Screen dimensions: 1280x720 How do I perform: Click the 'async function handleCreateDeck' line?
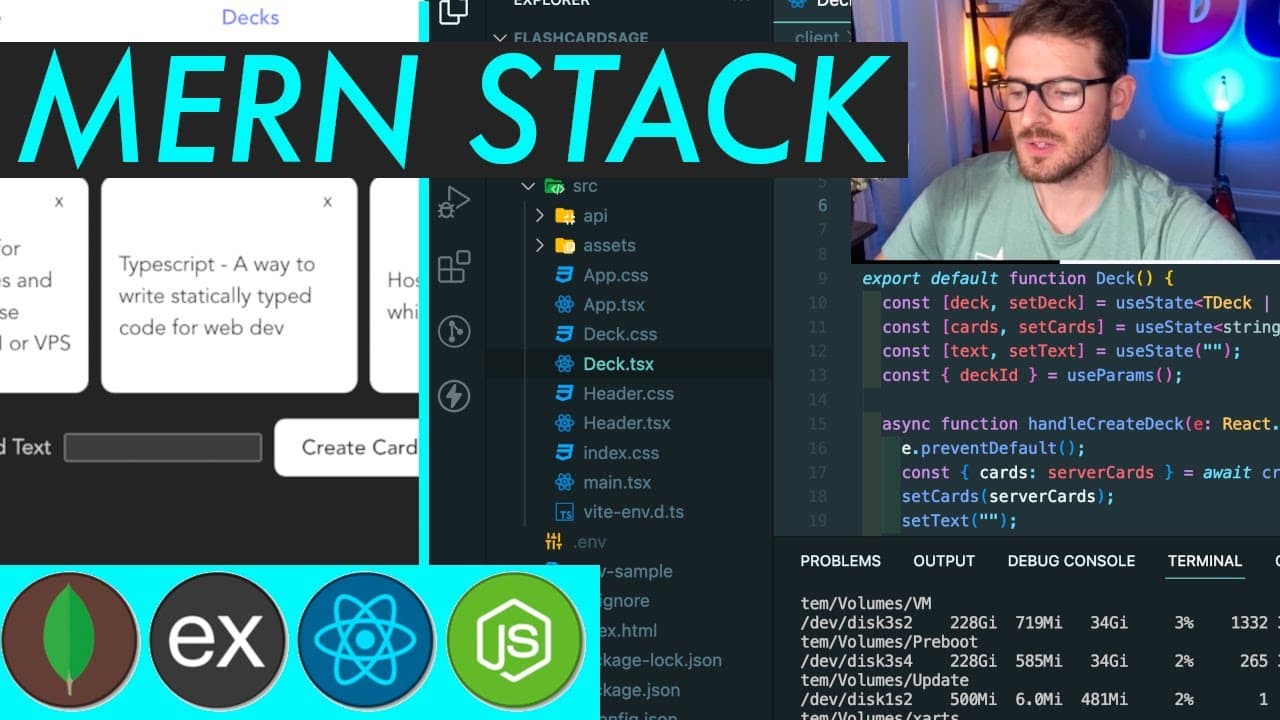1080,424
